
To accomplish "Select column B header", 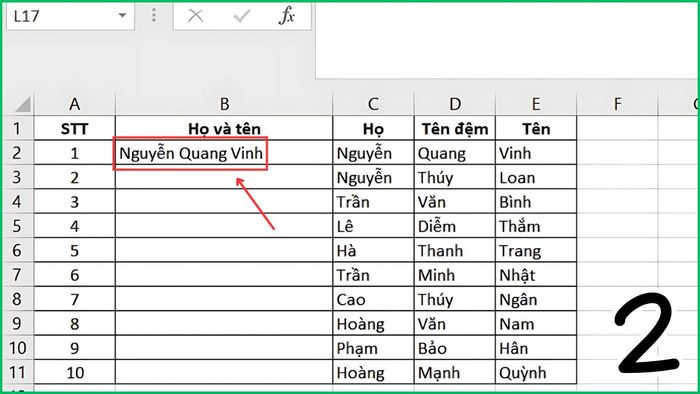I will coord(224,104).
